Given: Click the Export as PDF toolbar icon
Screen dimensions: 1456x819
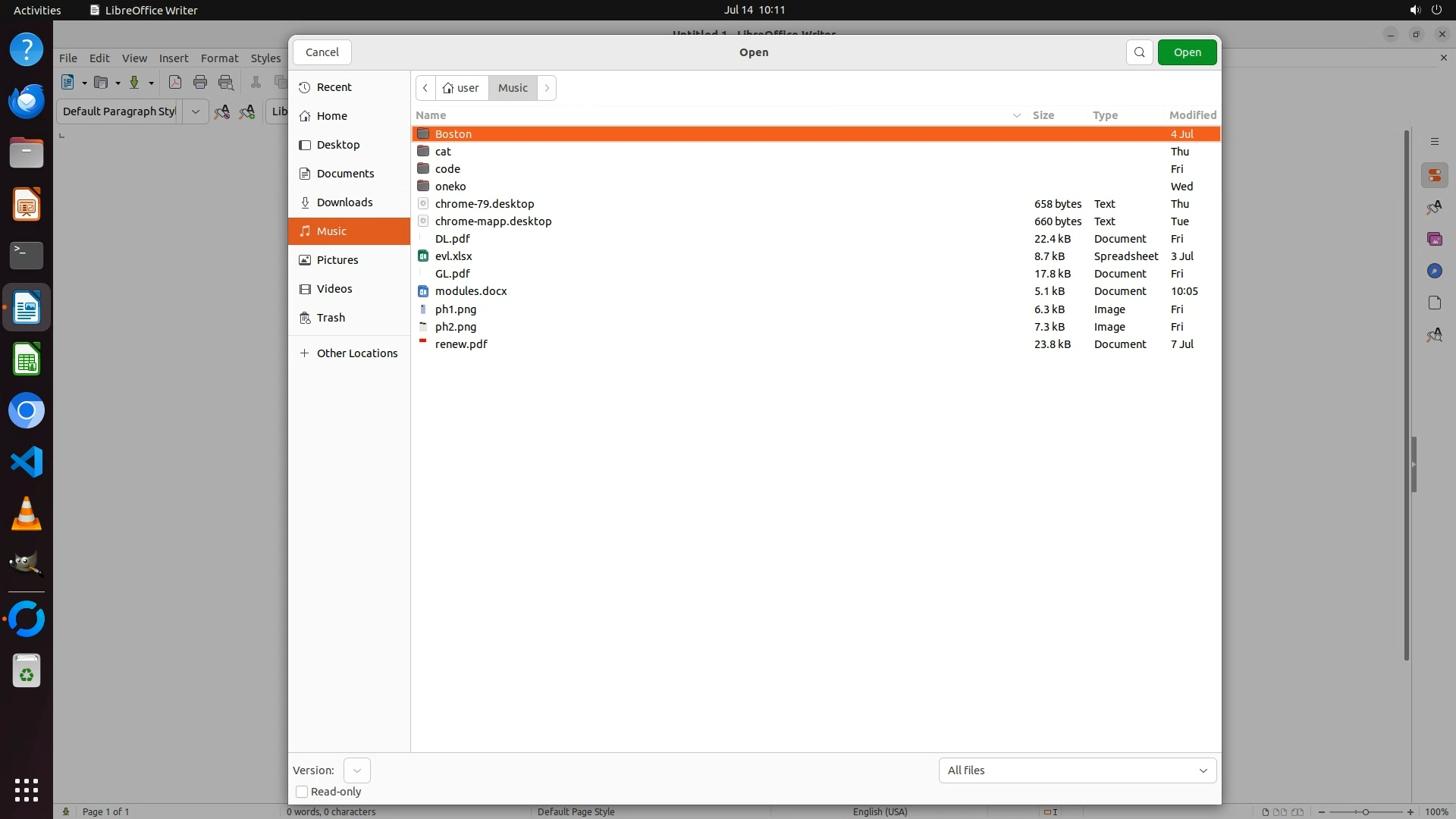Looking at the screenshot, I should coord(175,83).
